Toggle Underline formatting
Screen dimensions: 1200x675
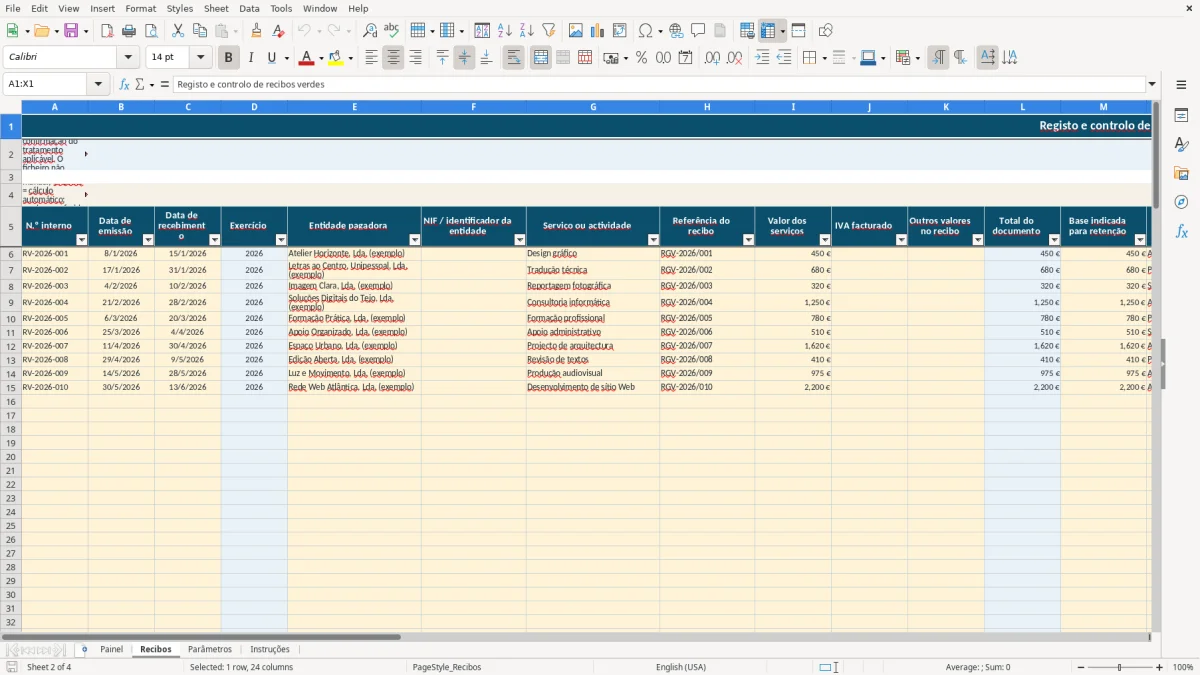click(271, 58)
